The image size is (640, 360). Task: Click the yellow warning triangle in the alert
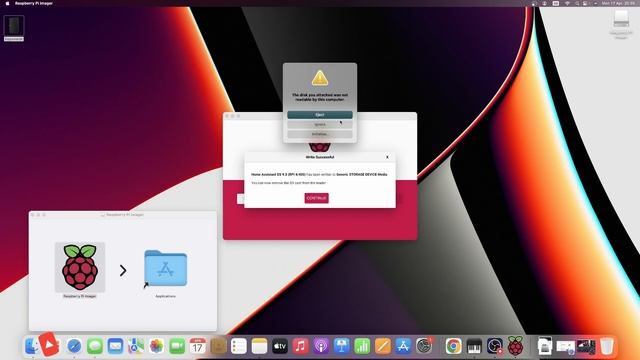(x=320, y=78)
